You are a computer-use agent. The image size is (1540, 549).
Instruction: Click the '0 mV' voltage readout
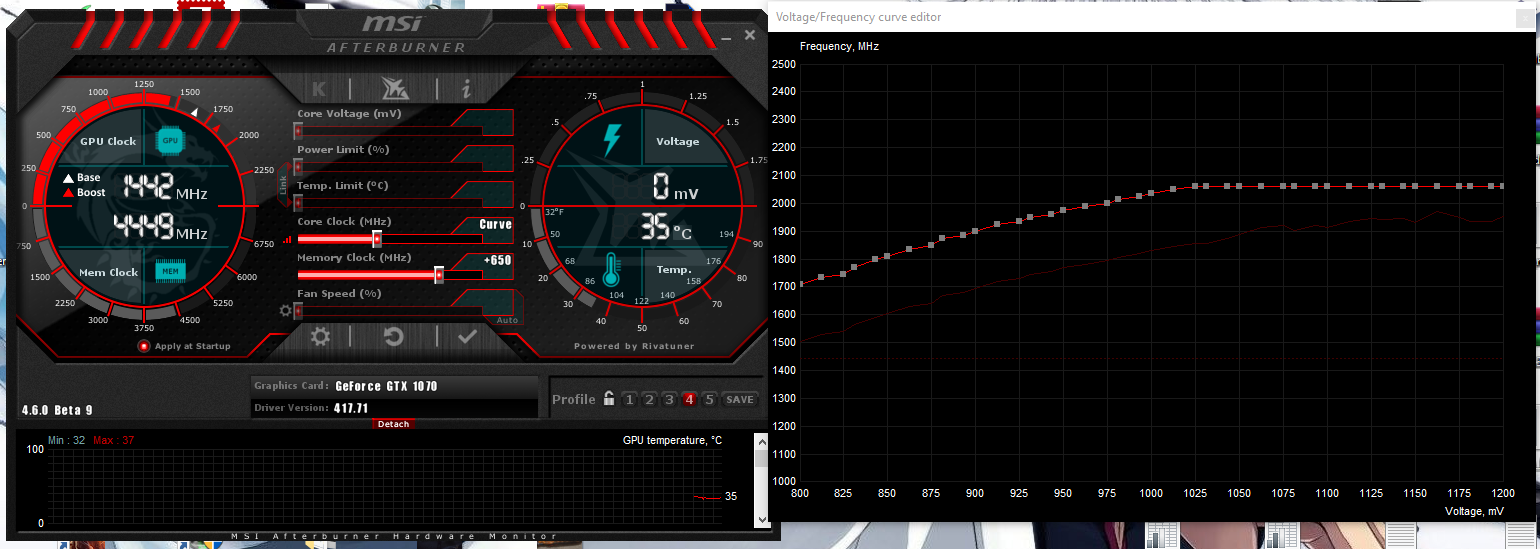click(x=677, y=186)
